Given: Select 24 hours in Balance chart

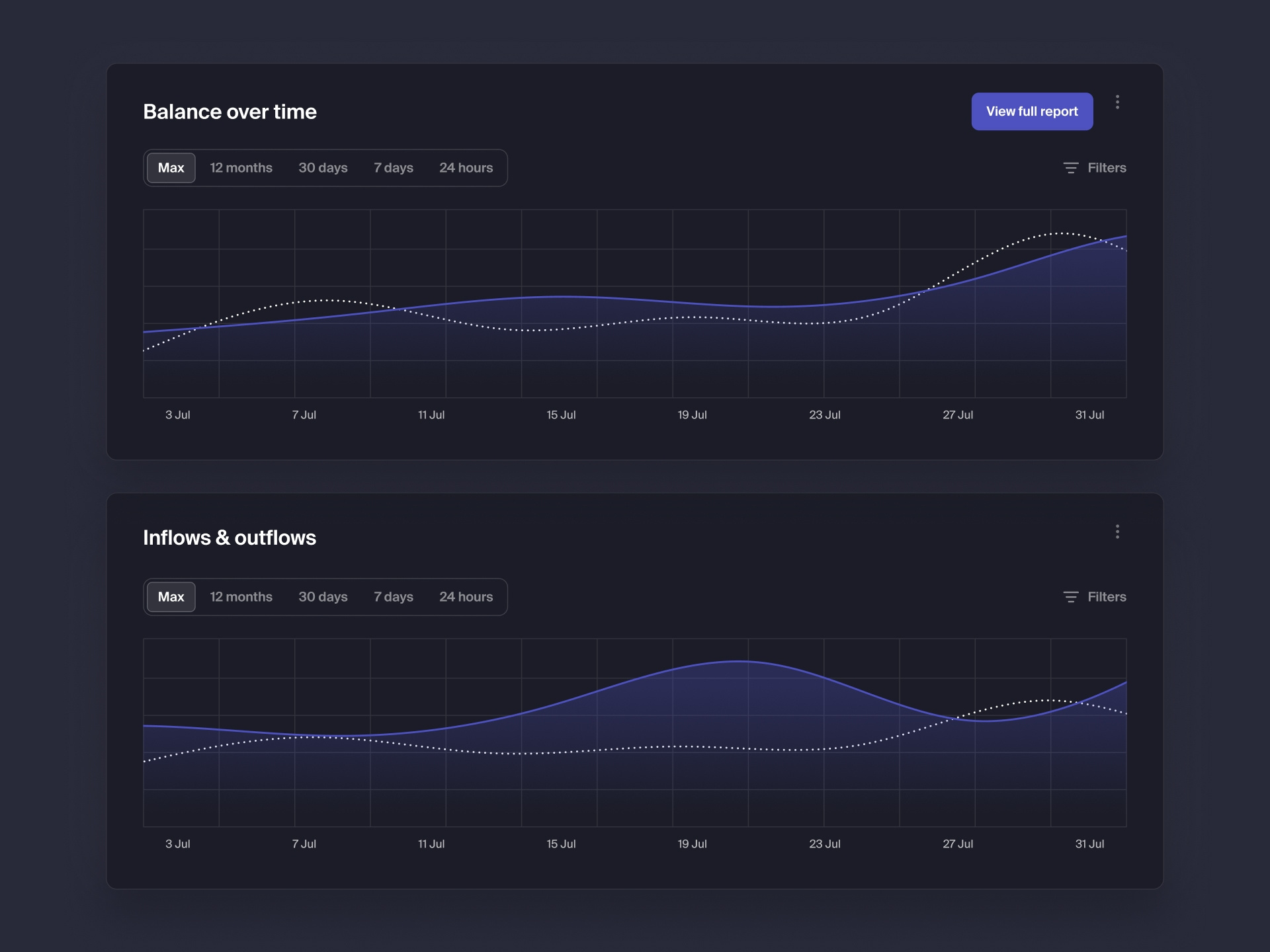Looking at the screenshot, I should tap(466, 168).
